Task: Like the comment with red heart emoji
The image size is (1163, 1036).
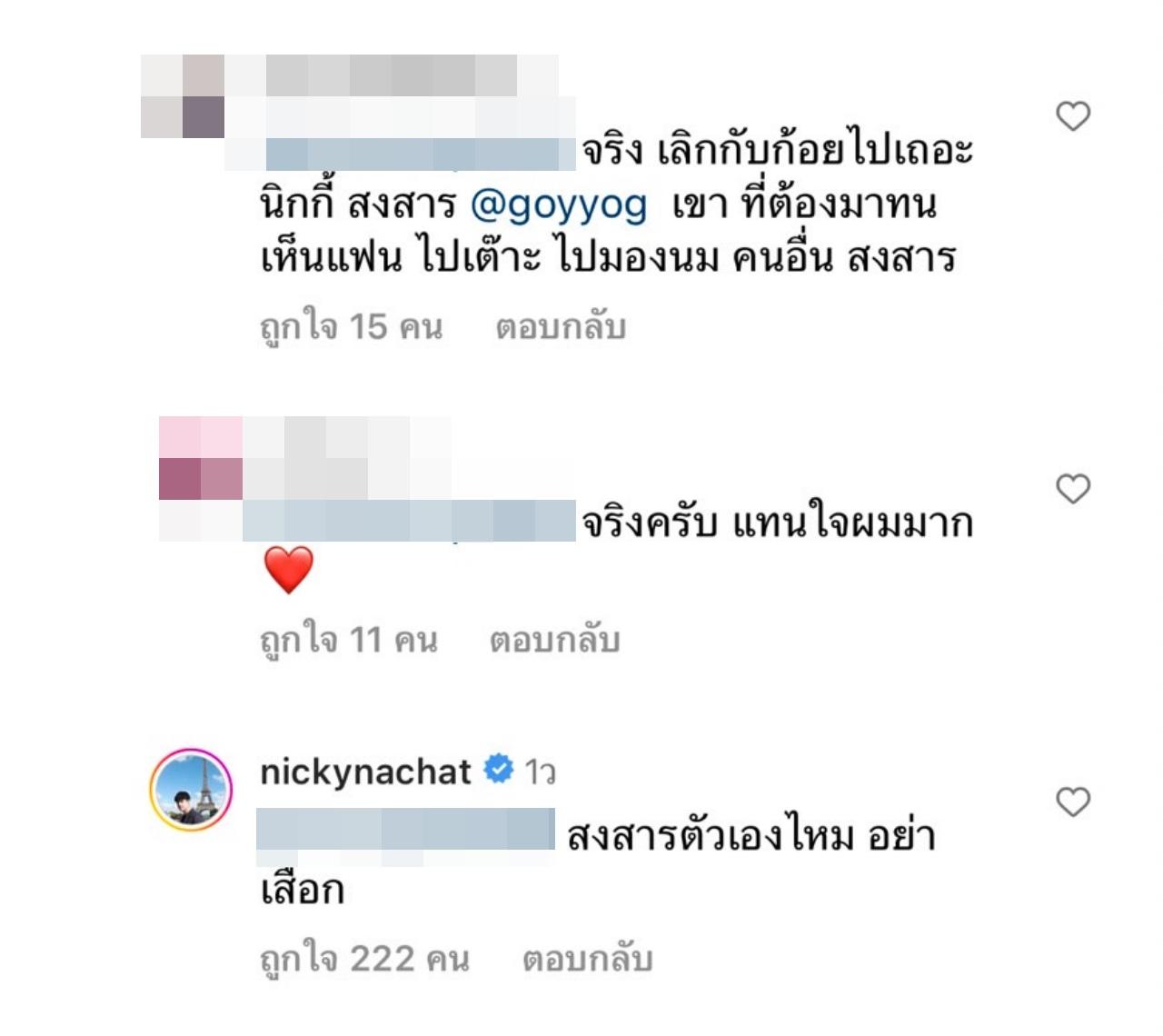Action: (1073, 489)
